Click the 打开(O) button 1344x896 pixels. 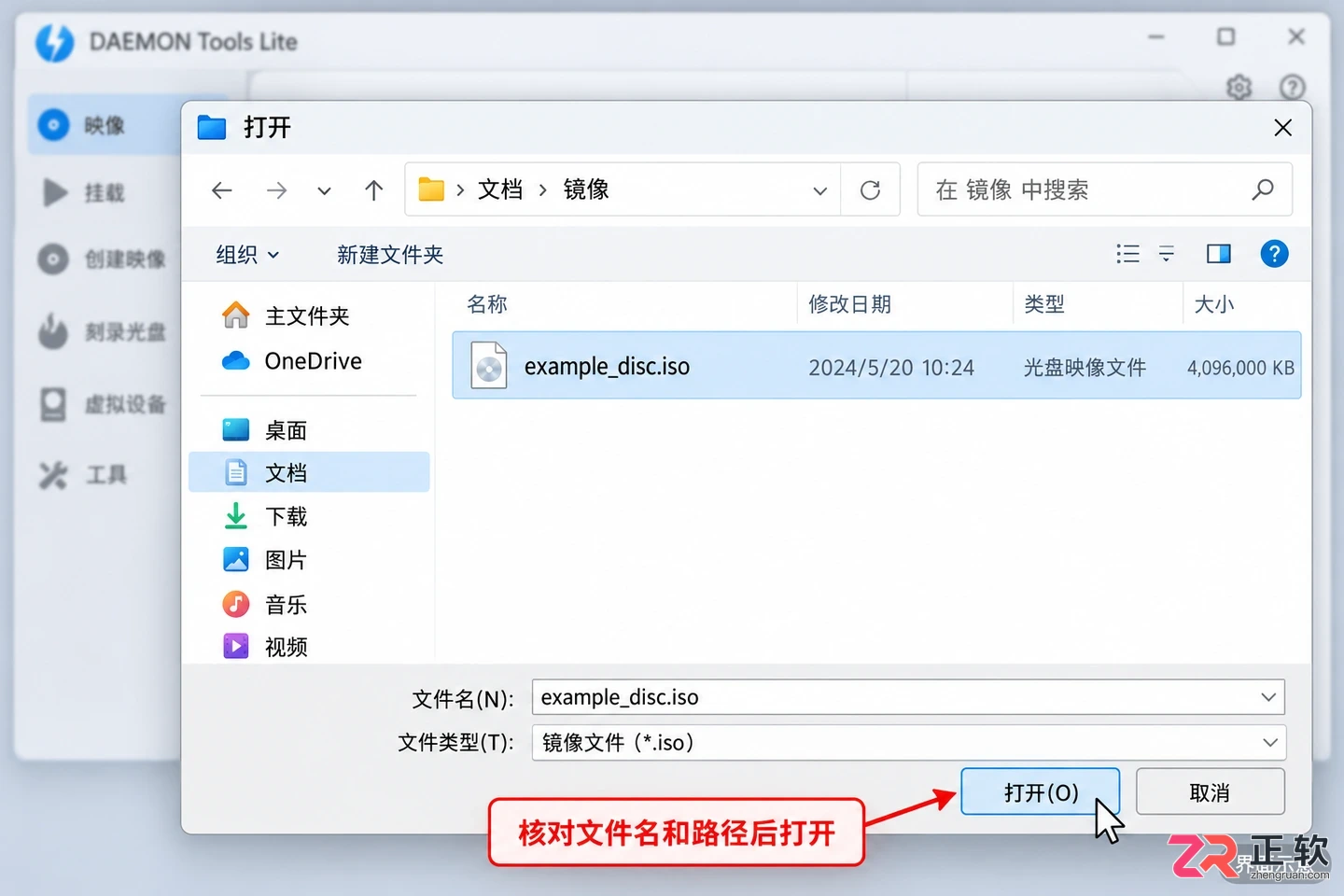click(x=1041, y=792)
